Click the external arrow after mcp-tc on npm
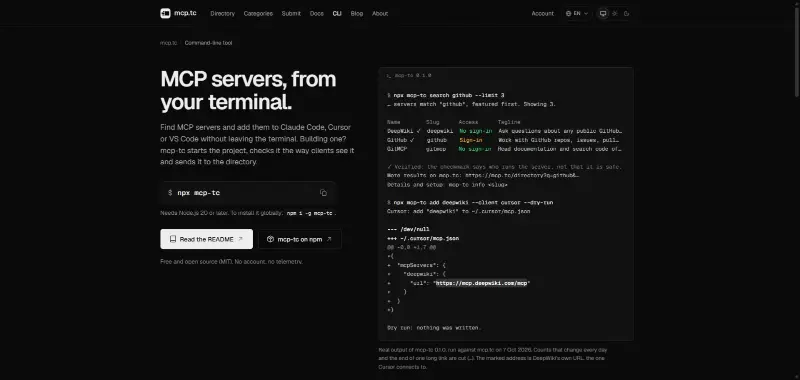Viewport: 800px width, 380px height. tap(329, 239)
